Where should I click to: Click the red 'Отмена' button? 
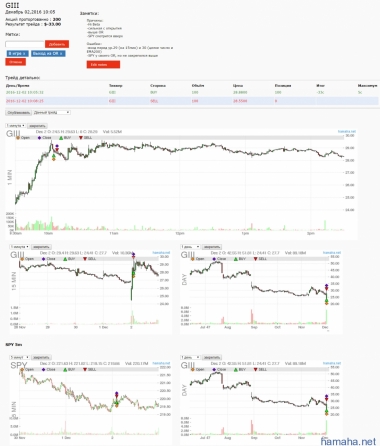(15, 62)
